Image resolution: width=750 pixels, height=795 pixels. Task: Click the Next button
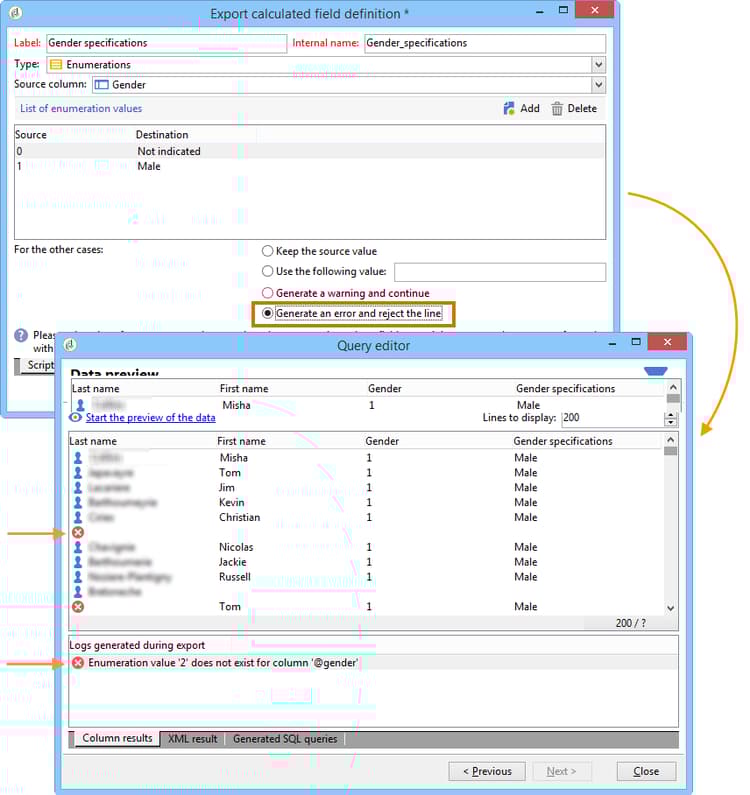pyautogui.click(x=561, y=771)
